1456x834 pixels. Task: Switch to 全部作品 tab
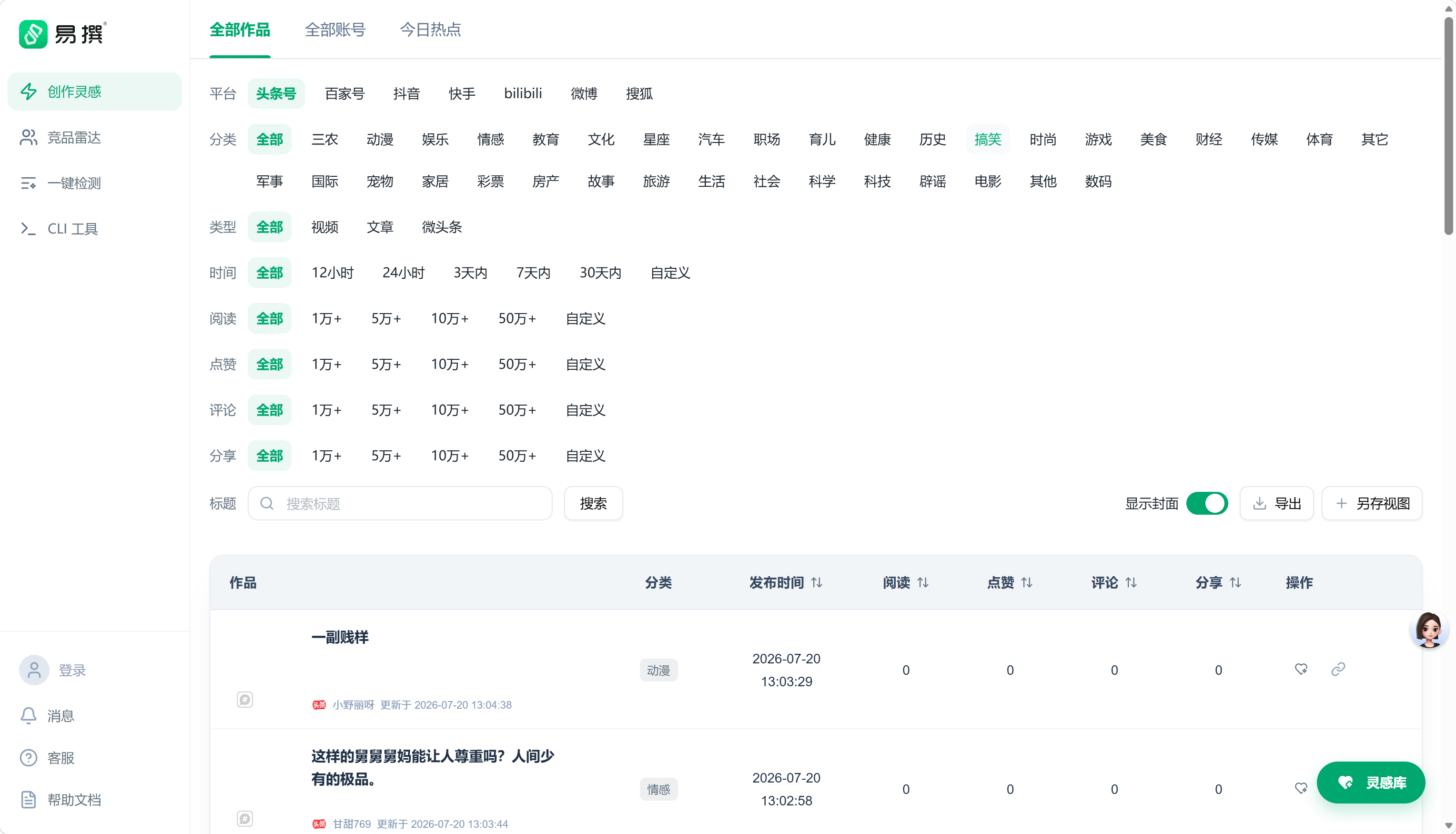240,30
